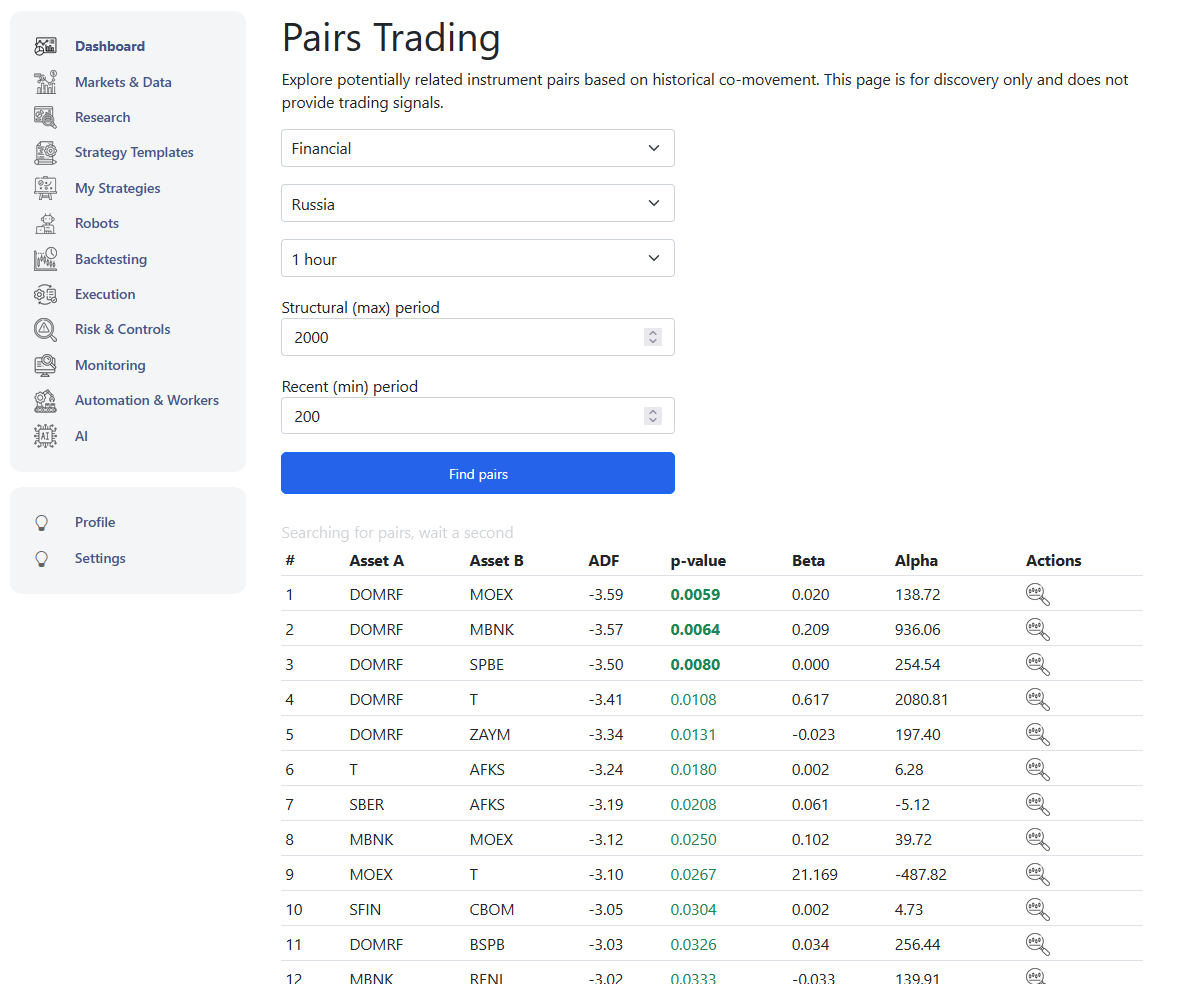This screenshot has height=984, width=1204.
Task: Click the Robots sidebar icon
Action: pos(45,223)
